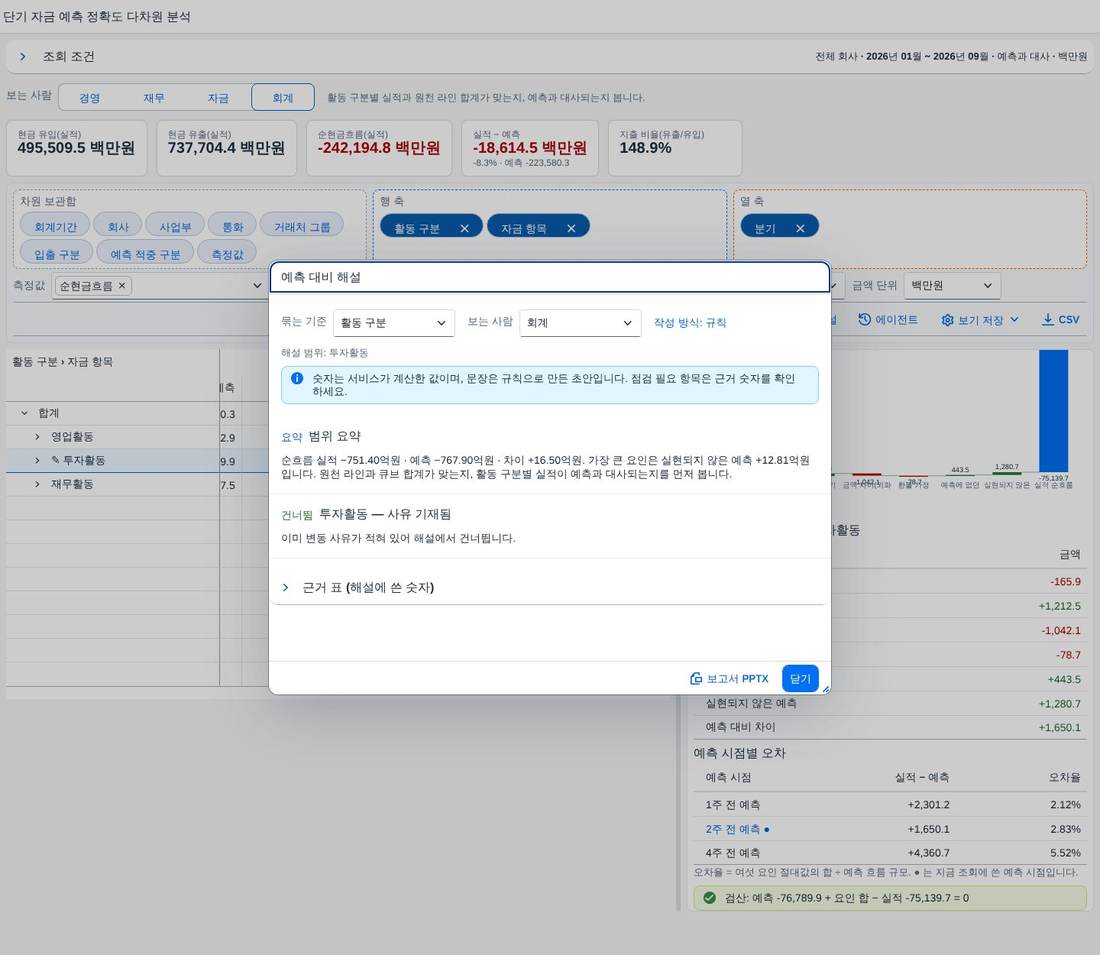Click the 측정값 dimension chip
Image resolution: width=1100 pixels, height=955 pixels.
coord(227,254)
